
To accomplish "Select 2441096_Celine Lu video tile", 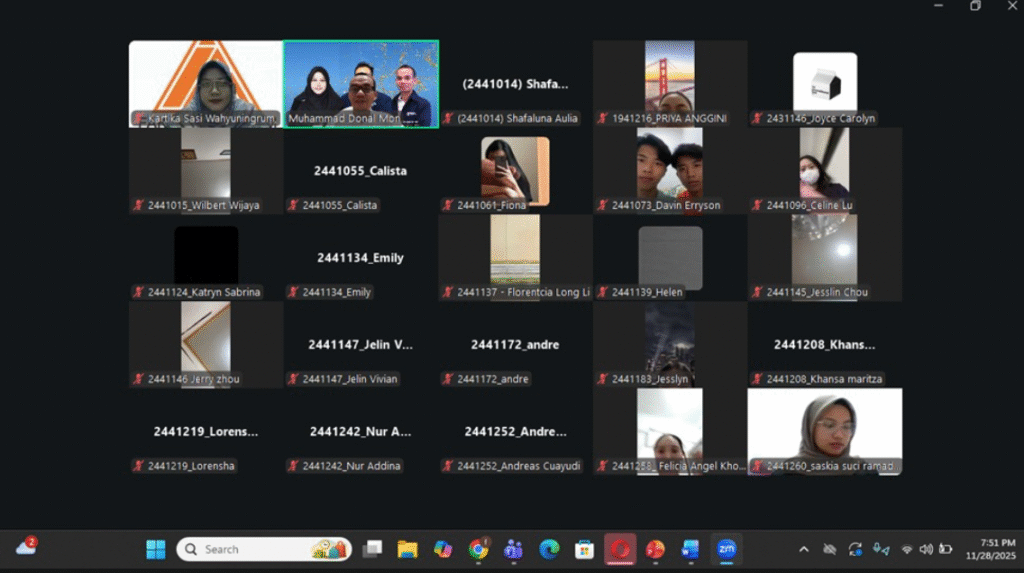I will [825, 171].
